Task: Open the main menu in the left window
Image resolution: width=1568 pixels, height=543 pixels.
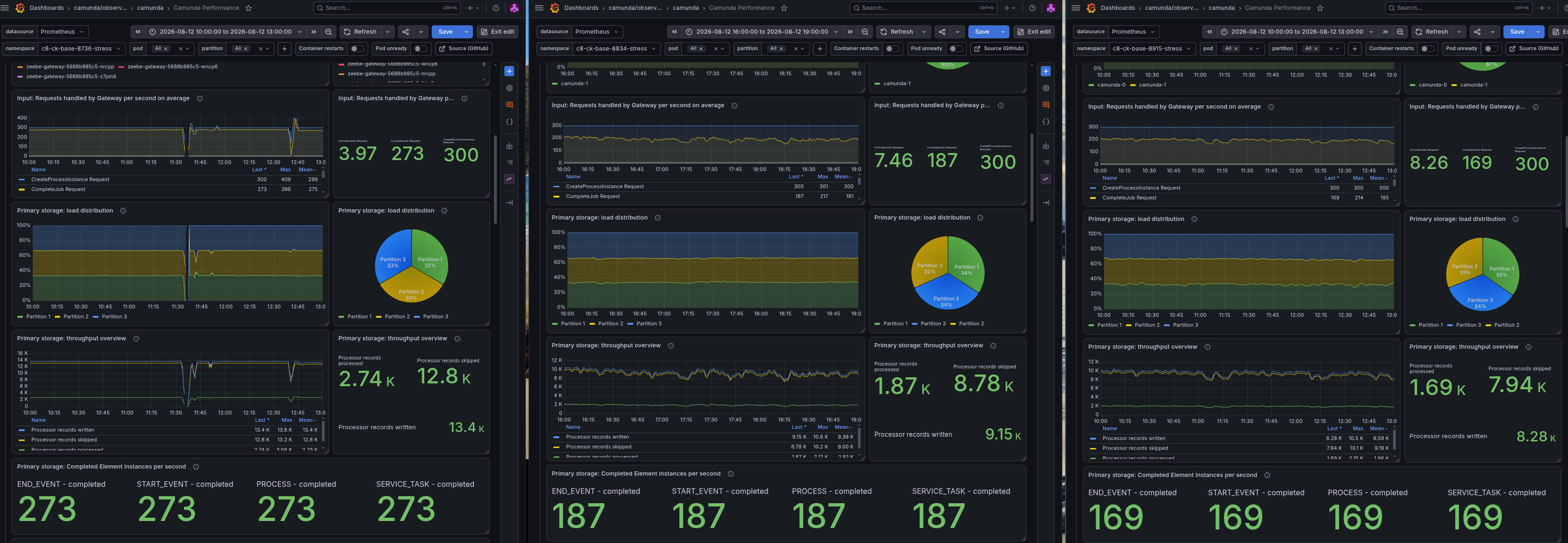Action: point(5,8)
